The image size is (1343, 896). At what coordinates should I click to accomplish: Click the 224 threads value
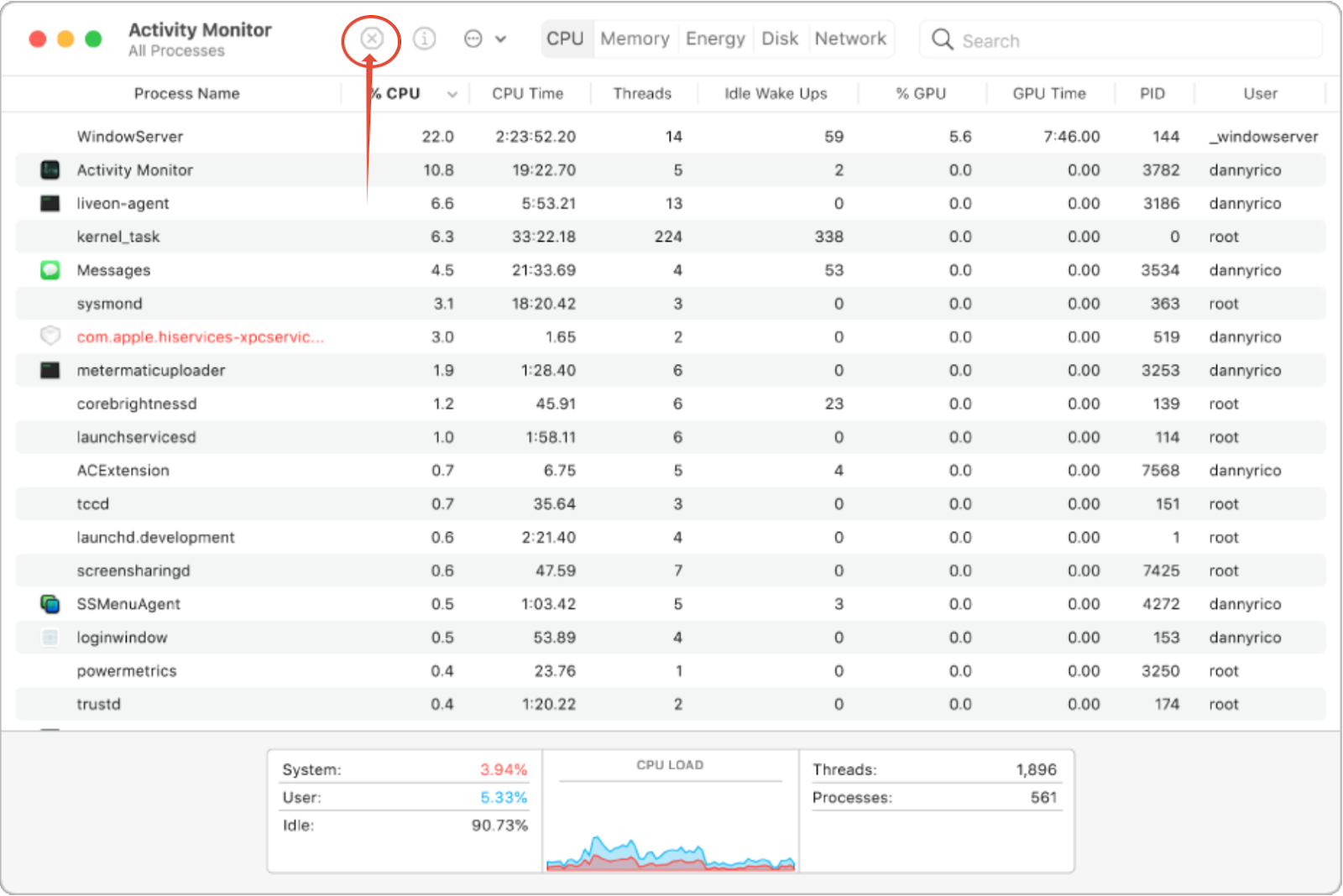[x=668, y=237]
